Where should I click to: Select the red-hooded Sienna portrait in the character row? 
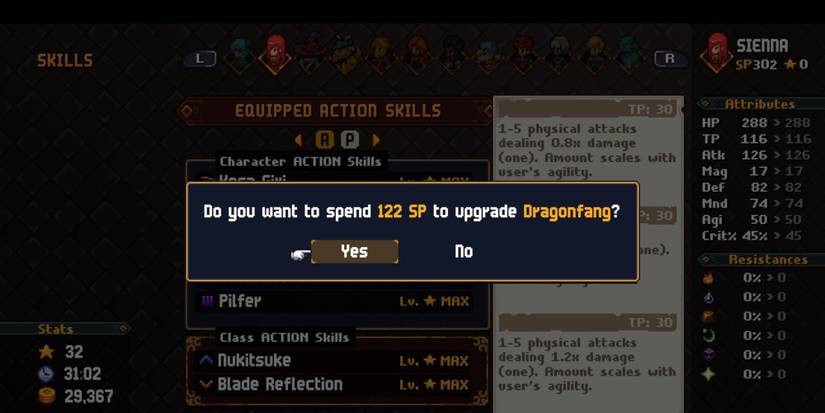275,54
